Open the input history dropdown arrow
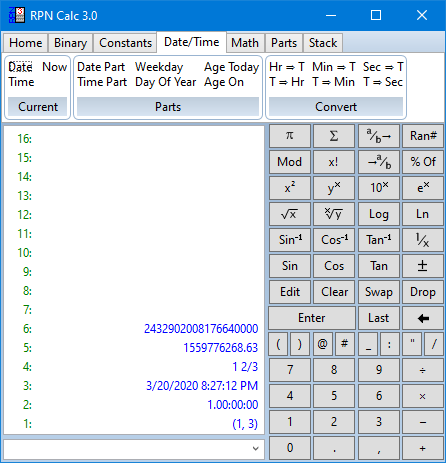Screen dimensions: 446x463 256,448
